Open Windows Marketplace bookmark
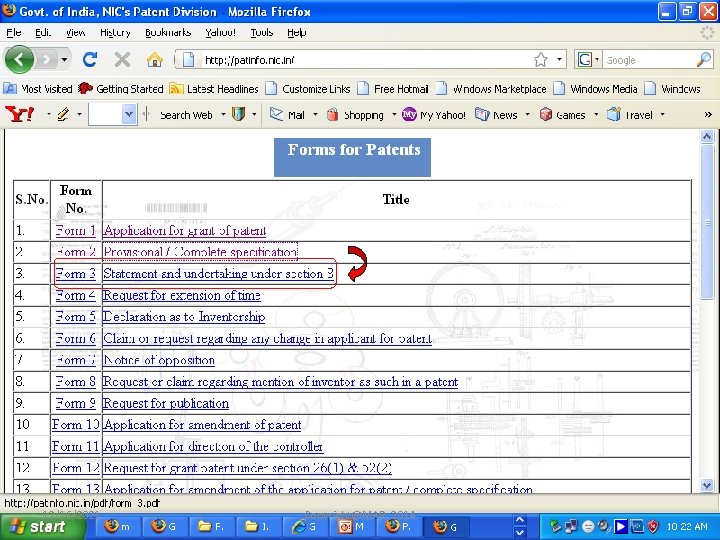Screen dimensions: 720x540 (491, 89)
